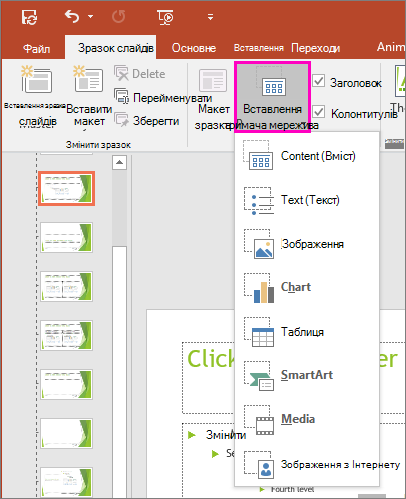
Task: Switch to the Основне tab
Action: click(194, 48)
